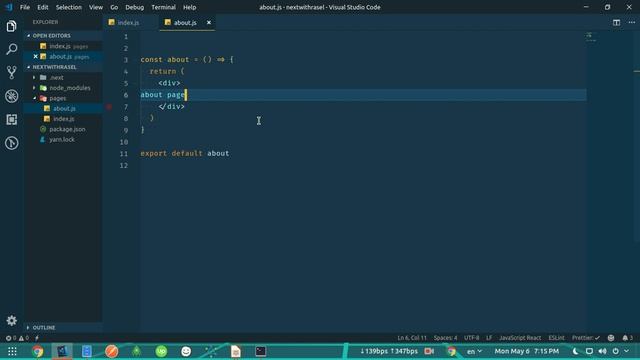640x360 pixels.
Task: Open the en keyboard language dropdown
Action: pos(474,351)
